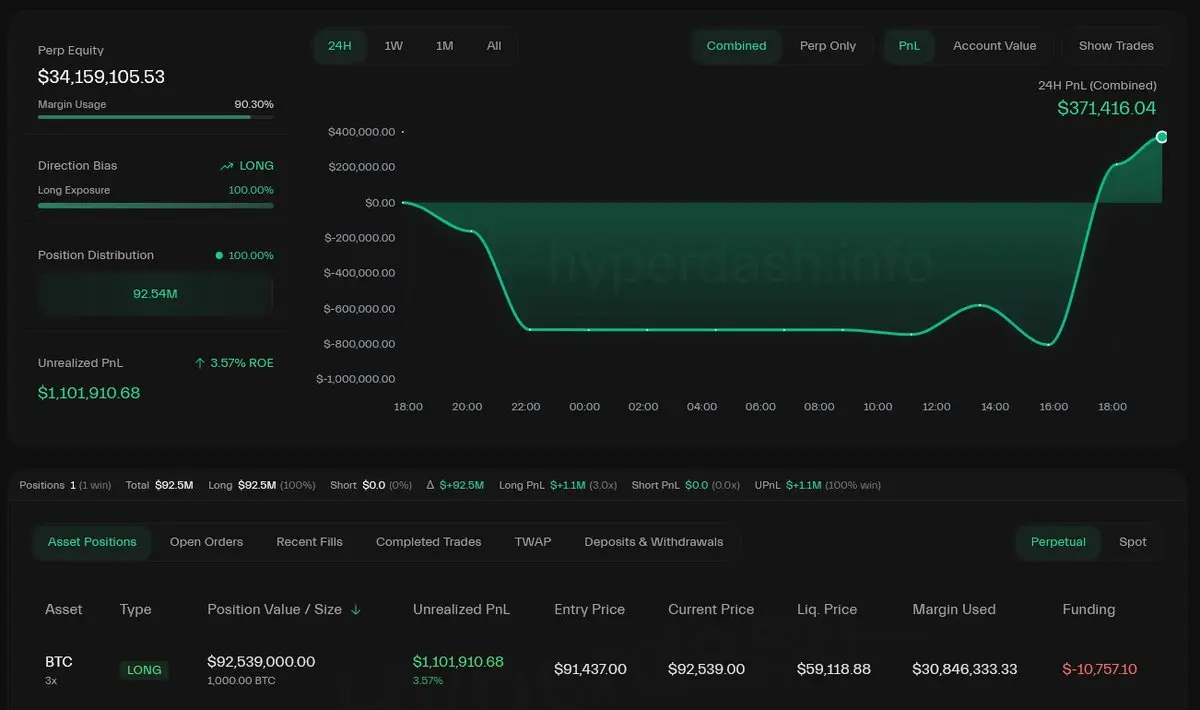Click the Current Price column header
1200x710 pixels.
[x=711, y=609]
